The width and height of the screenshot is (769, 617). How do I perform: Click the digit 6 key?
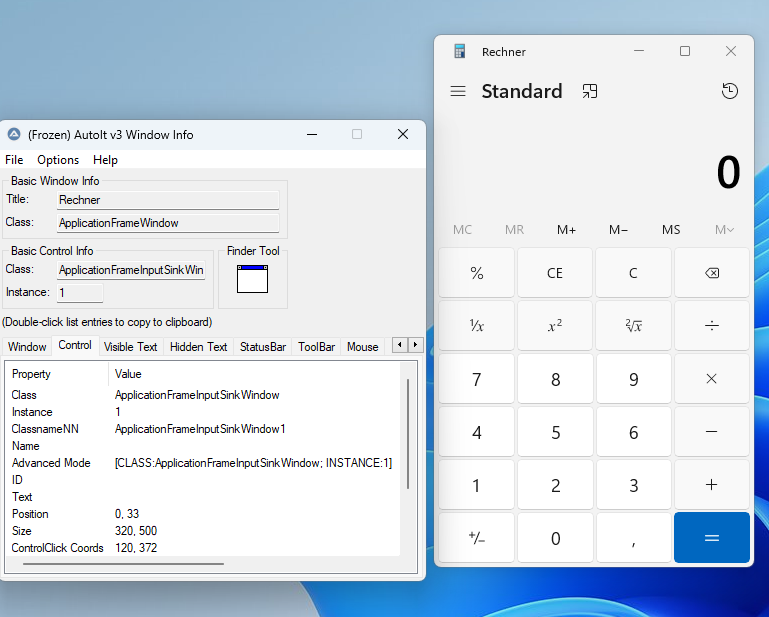634,432
